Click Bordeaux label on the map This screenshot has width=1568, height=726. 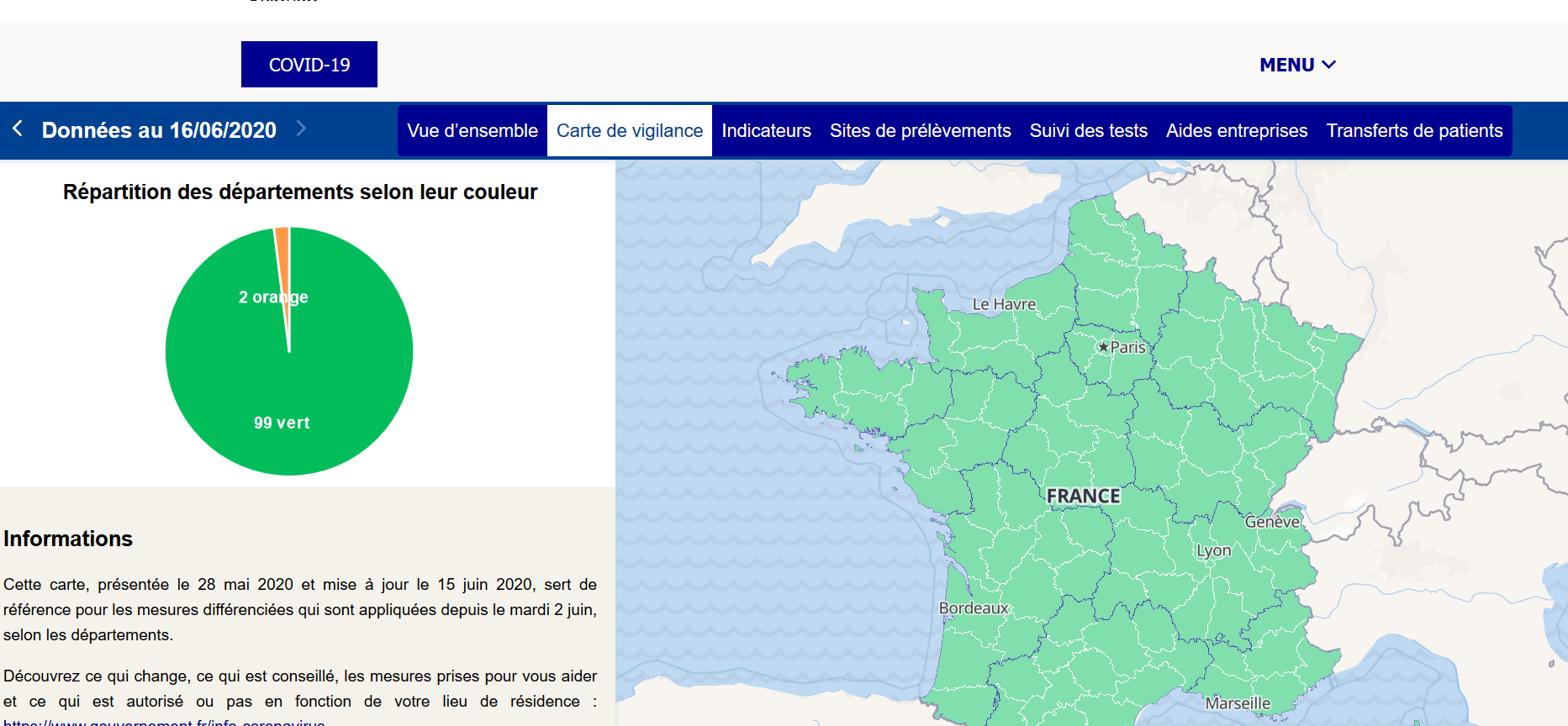(973, 608)
